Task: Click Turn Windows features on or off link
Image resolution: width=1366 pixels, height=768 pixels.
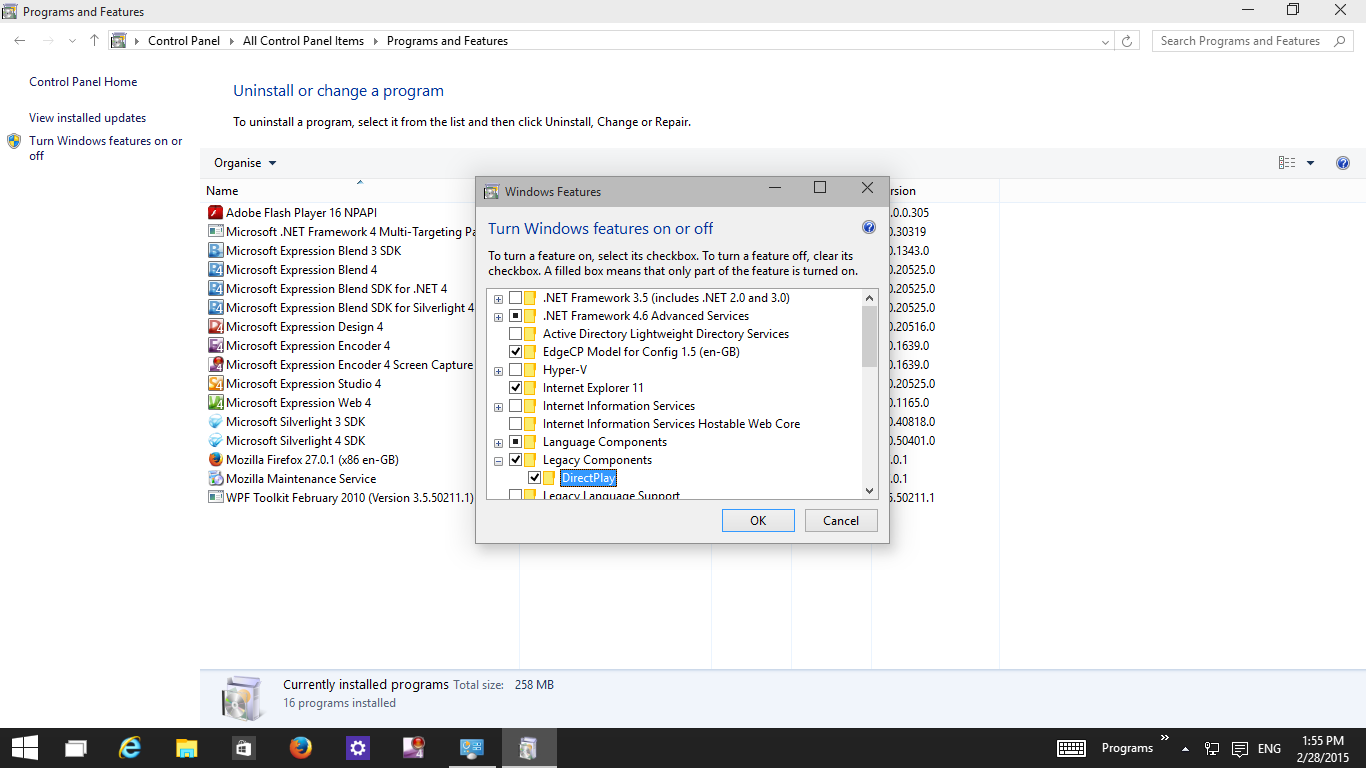Action: pyautogui.click(x=106, y=148)
